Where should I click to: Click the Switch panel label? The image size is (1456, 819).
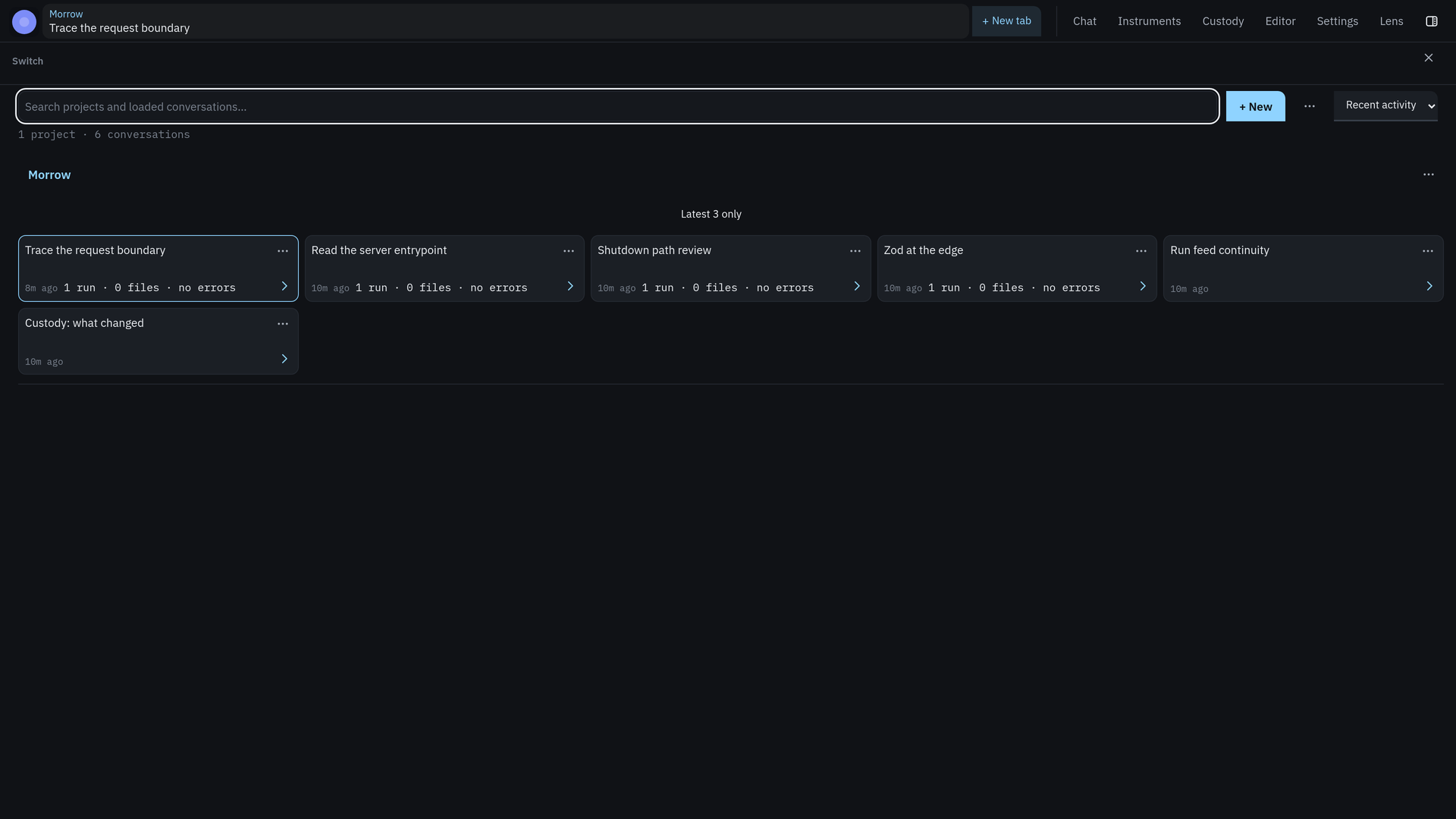(27, 61)
